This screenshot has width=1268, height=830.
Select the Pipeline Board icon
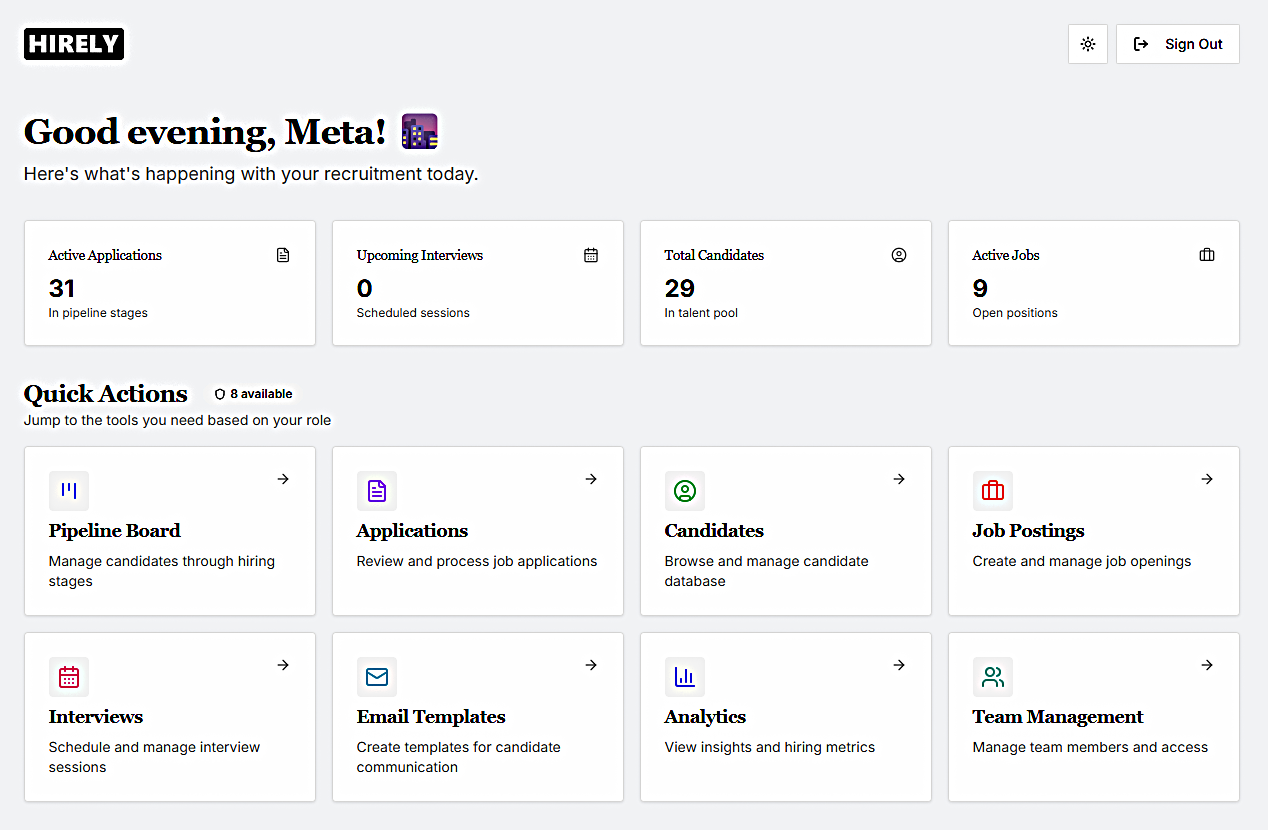68,490
